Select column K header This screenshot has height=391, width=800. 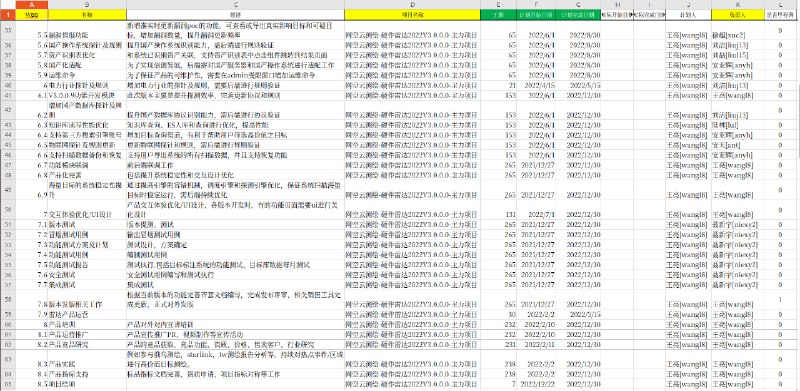pos(738,5)
